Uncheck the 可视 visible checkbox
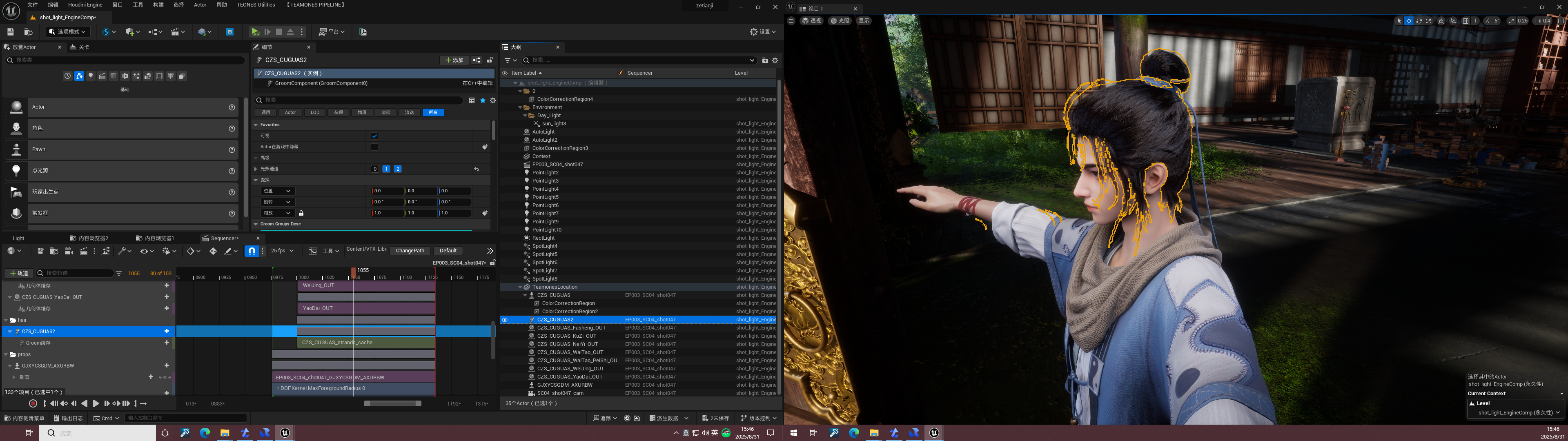This screenshot has width=1568, height=441. pyautogui.click(x=374, y=136)
